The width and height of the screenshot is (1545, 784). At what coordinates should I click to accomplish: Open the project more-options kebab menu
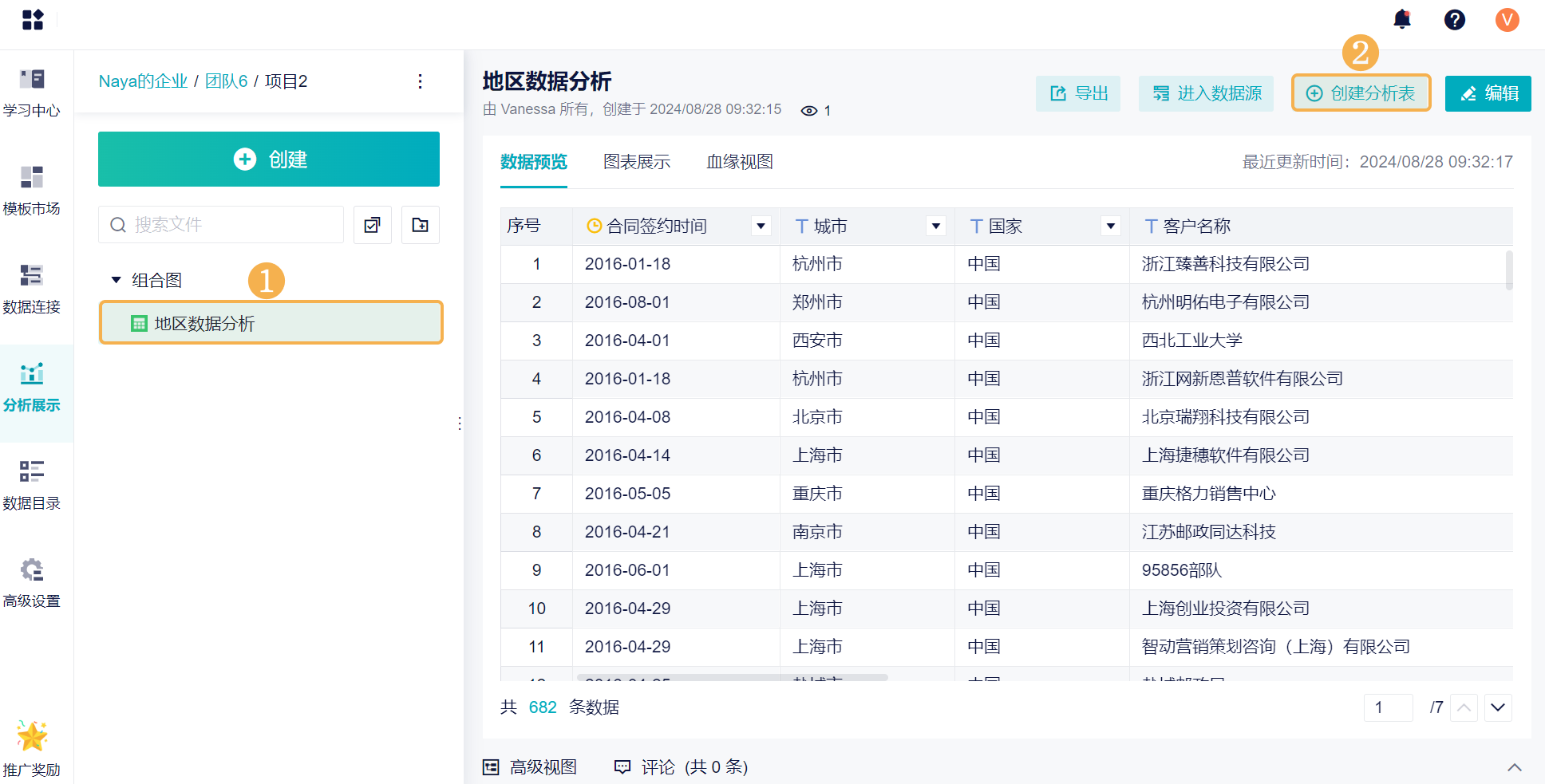coord(420,81)
